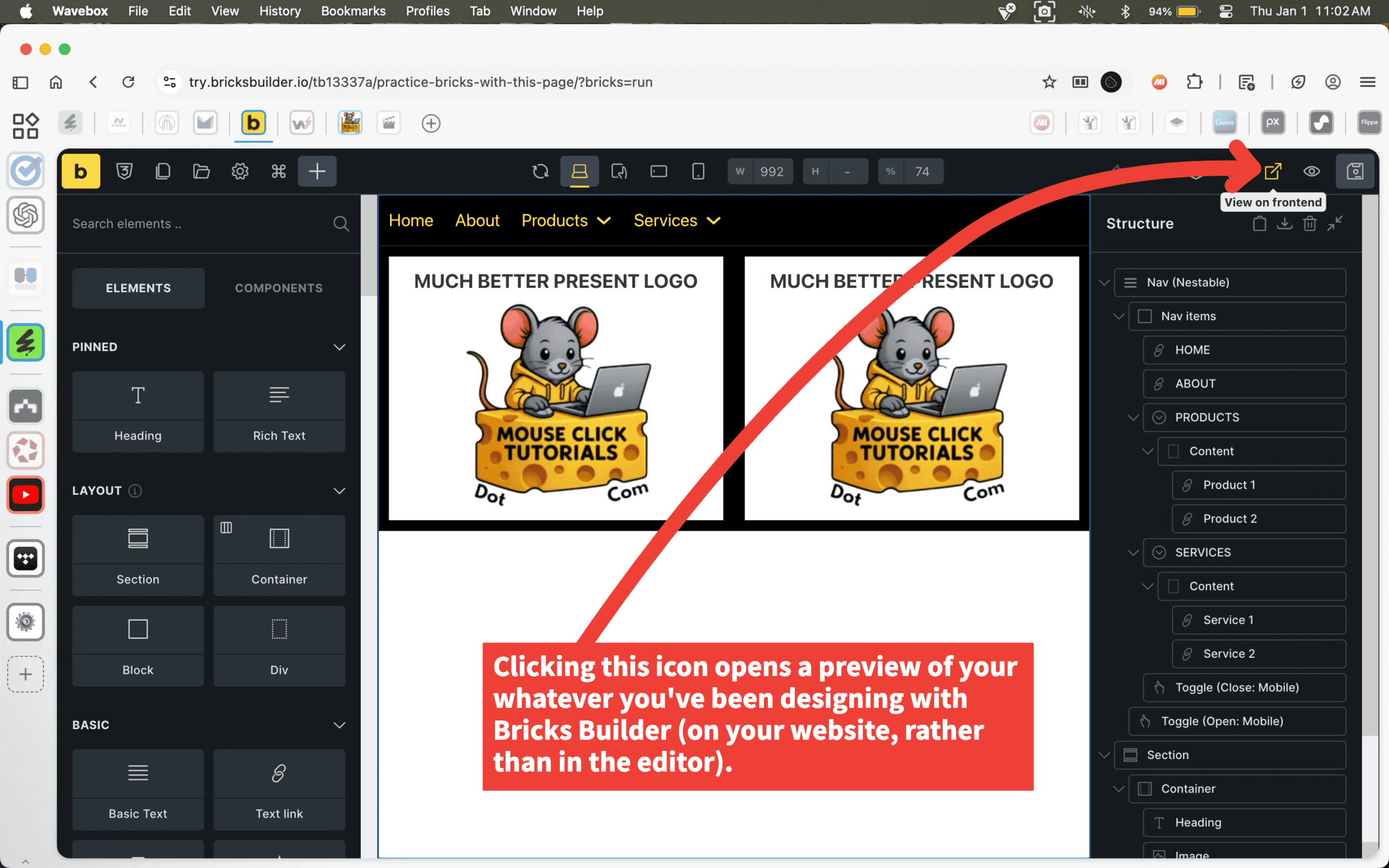Click the add element plus button
Viewport: 1389px width, 868px height.
(x=317, y=171)
